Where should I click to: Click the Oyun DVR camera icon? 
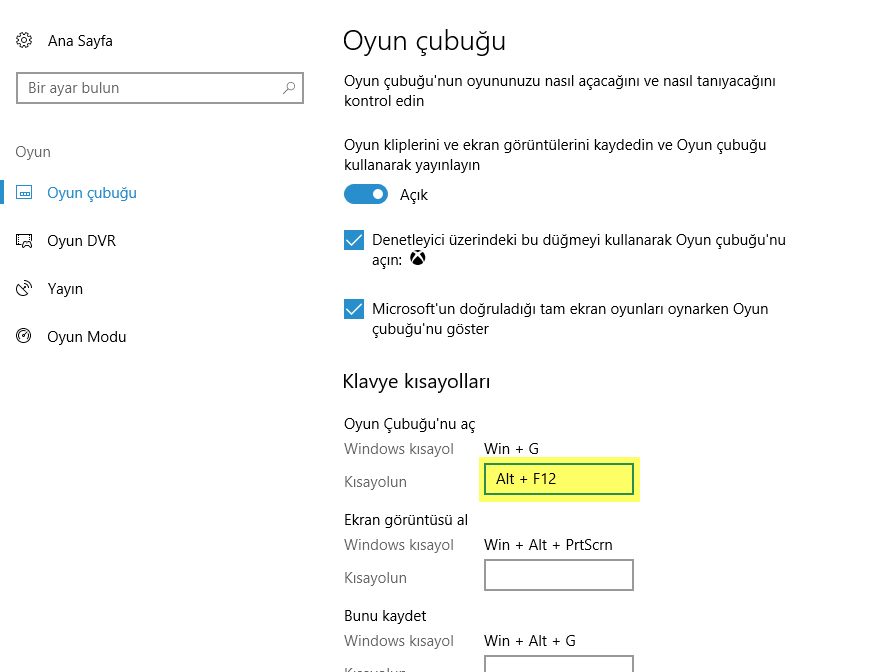pyautogui.click(x=23, y=240)
